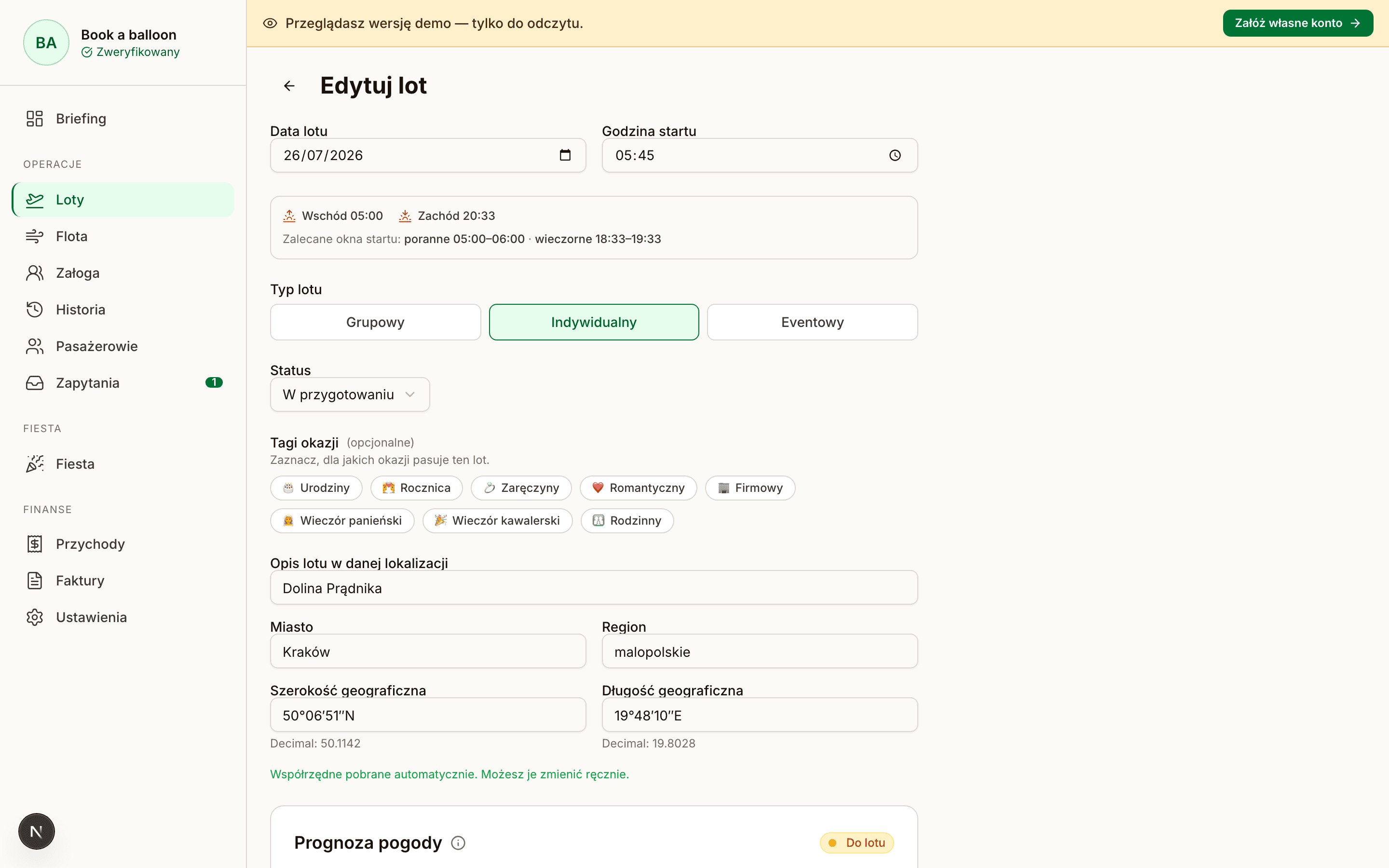Screen dimensions: 1389x868
Task: Toggle the Wieczór kawalerski tag
Action: [498, 521]
